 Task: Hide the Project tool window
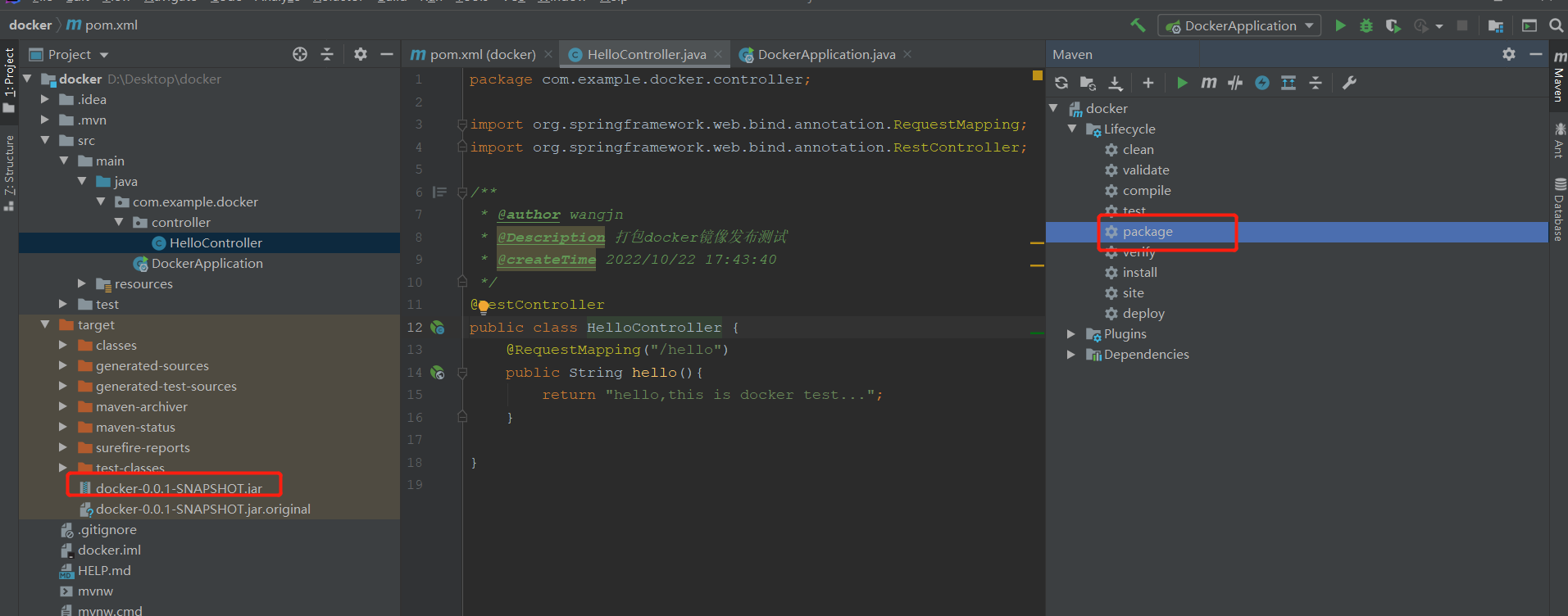click(387, 54)
